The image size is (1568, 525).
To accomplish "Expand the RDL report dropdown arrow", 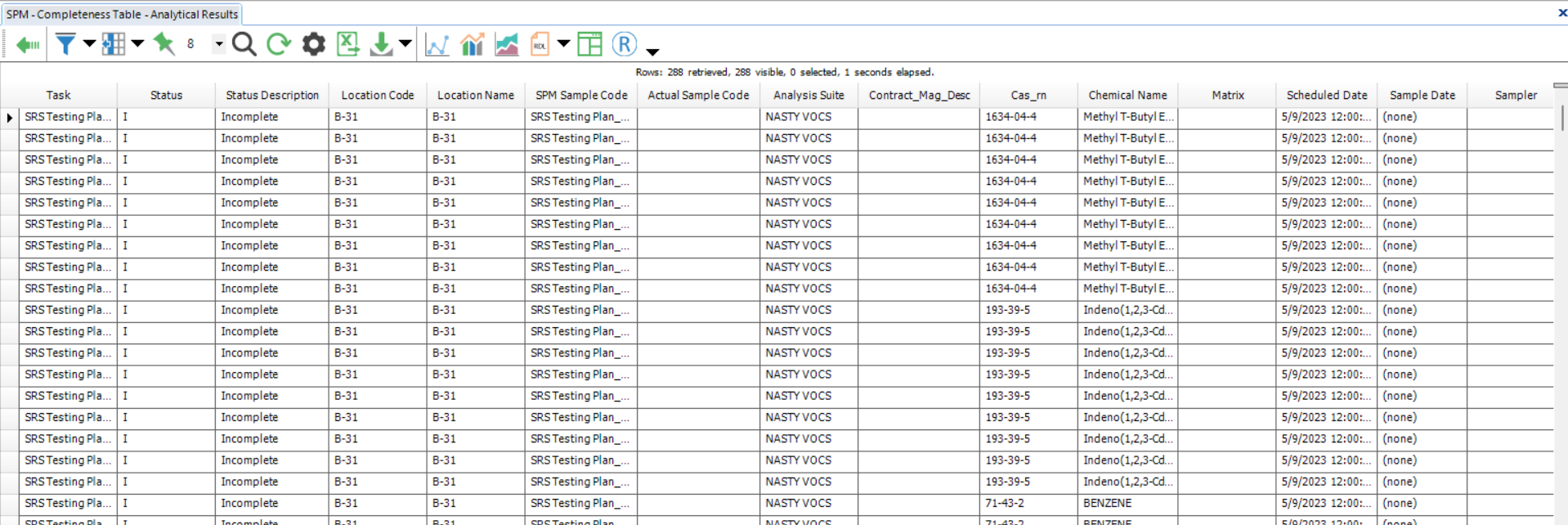I will (x=563, y=43).
